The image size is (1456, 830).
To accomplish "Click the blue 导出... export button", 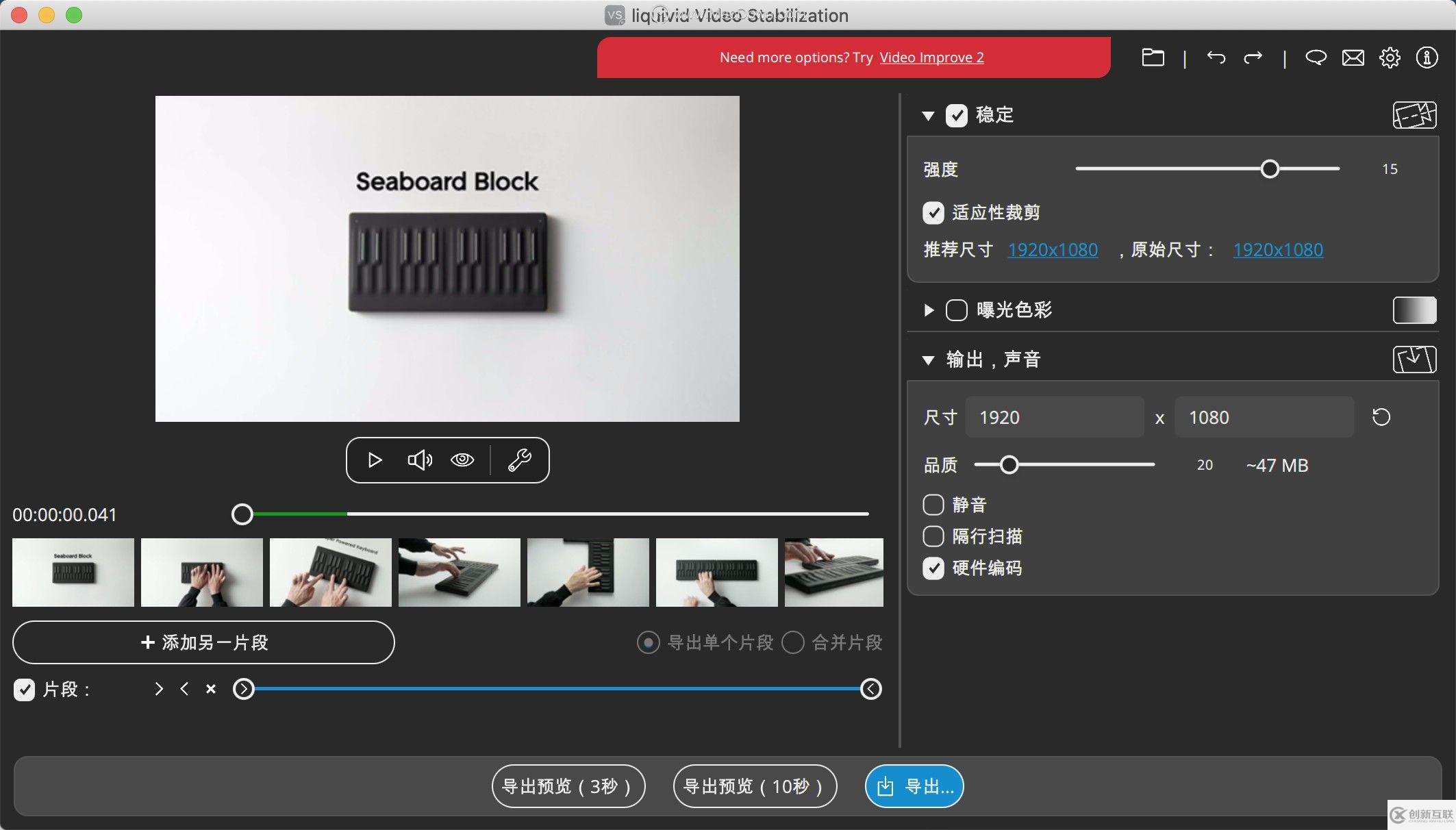I will (914, 786).
